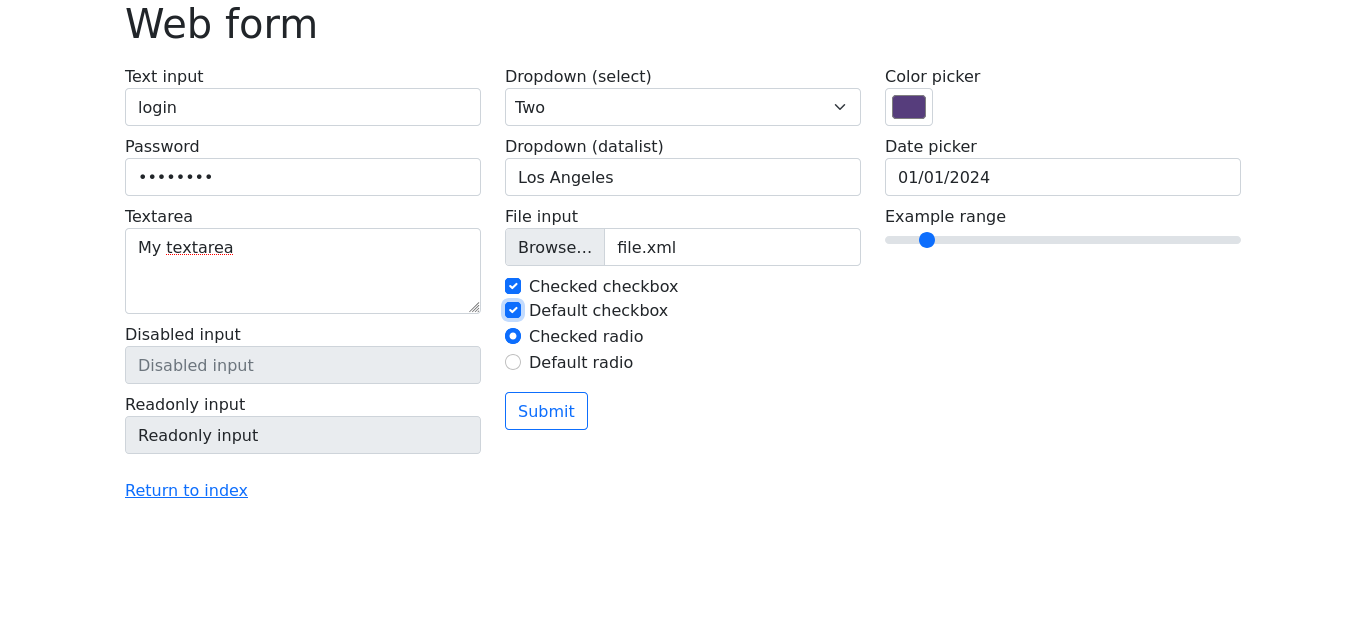This screenshot has height=634, width=1366.
Task: Click the Date picker label
Action: coord(931,146)
